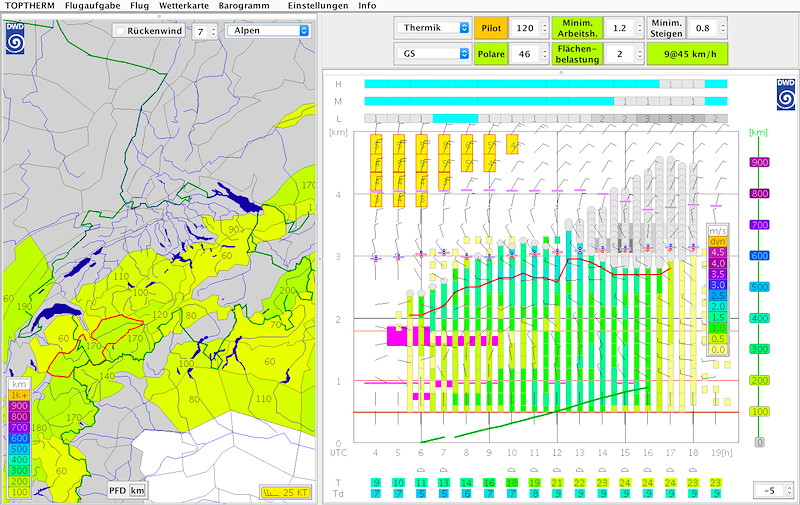
Task: Click the 300 swatch in map km legend
Action: click(x=19, y=470)
